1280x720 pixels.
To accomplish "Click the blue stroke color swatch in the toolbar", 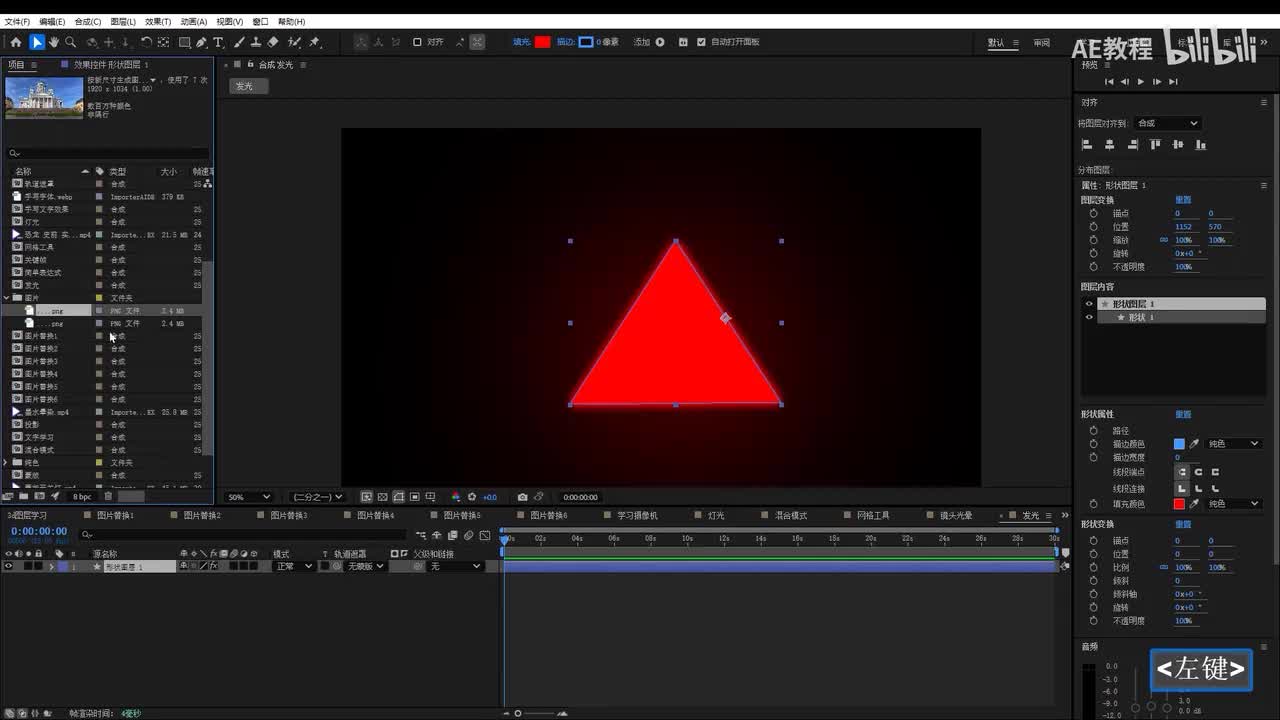I will coord(586,42).
